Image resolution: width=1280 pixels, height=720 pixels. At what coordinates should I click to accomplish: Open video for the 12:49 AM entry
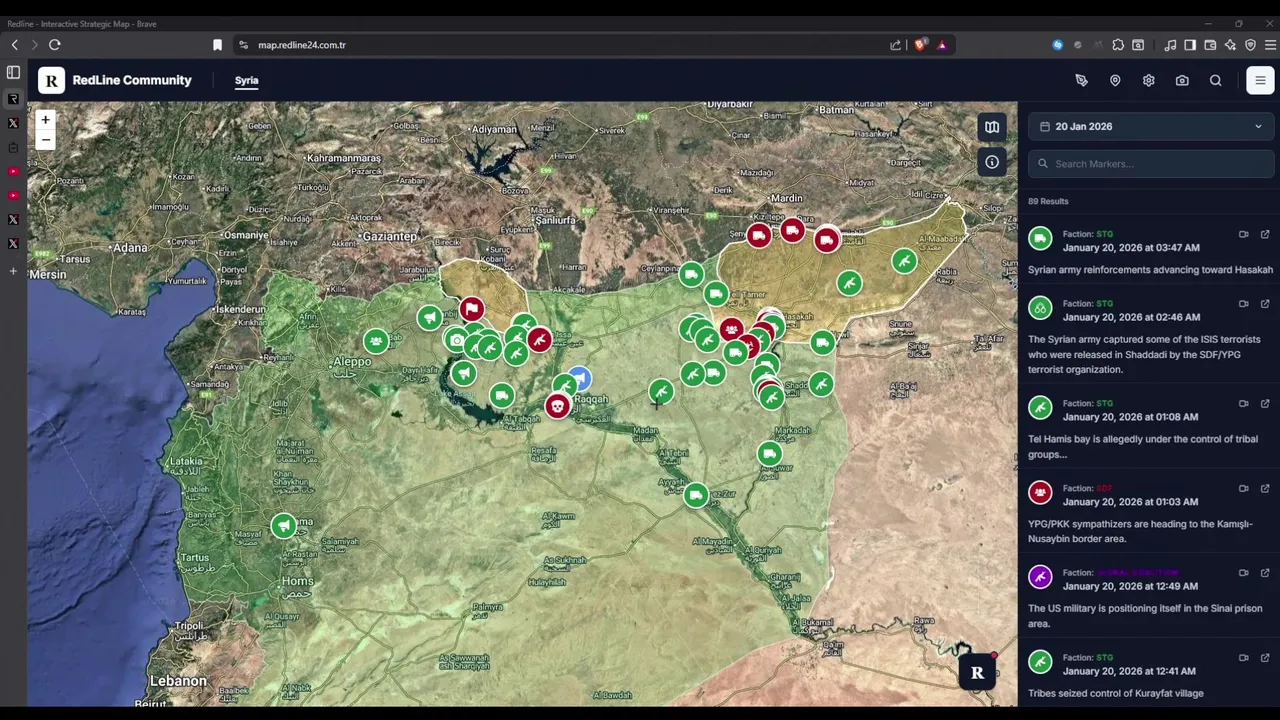[1243, 573]
